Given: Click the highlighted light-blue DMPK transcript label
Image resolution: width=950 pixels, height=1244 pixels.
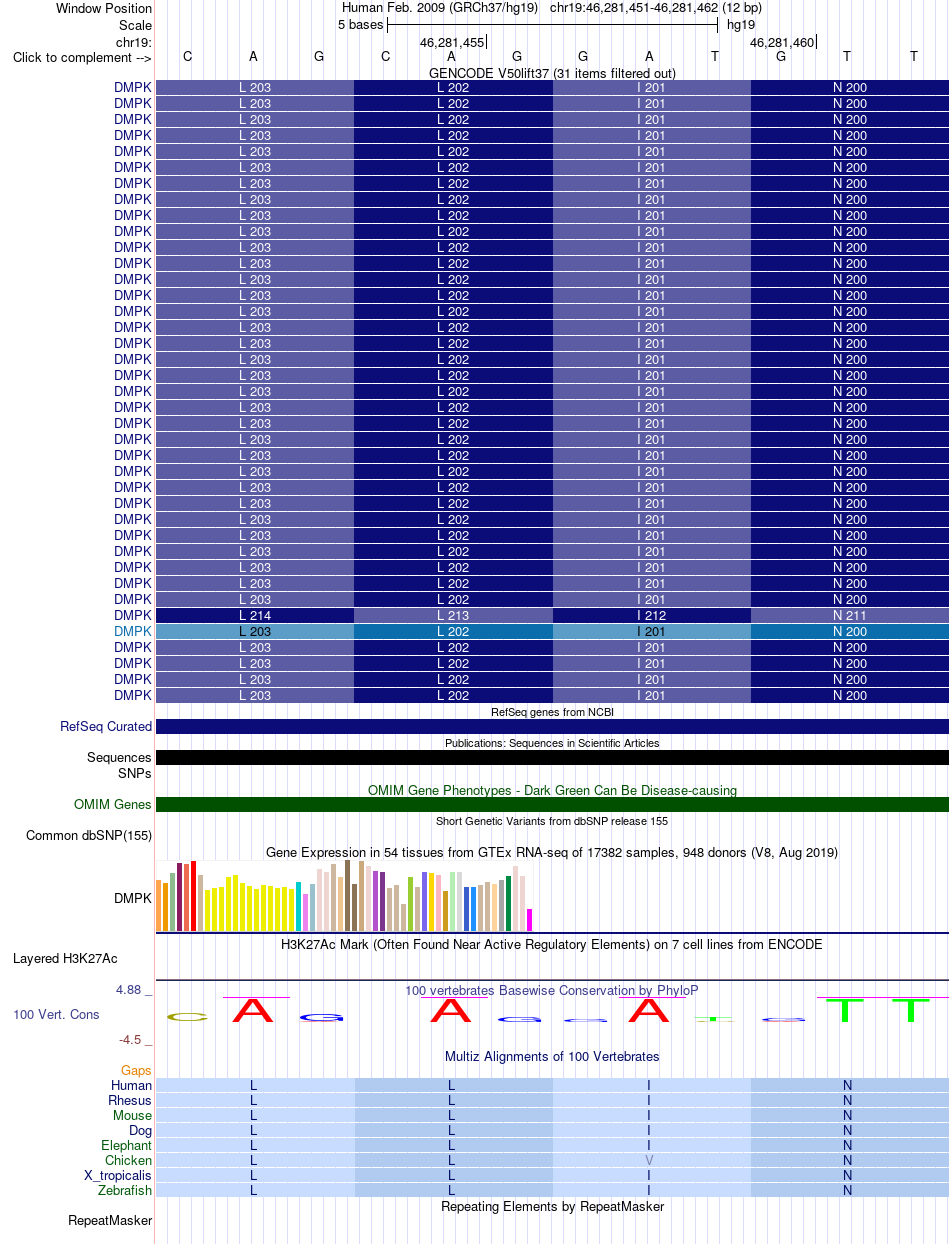Looking at the screenshot, I should 133,631.
